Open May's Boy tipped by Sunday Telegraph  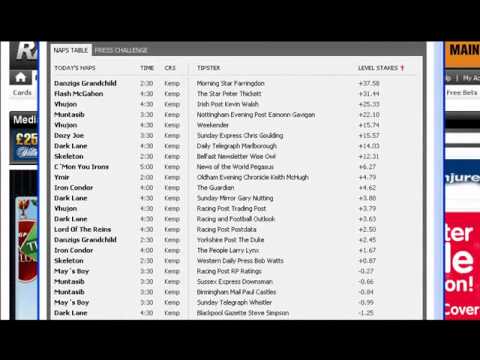point(72,302)
